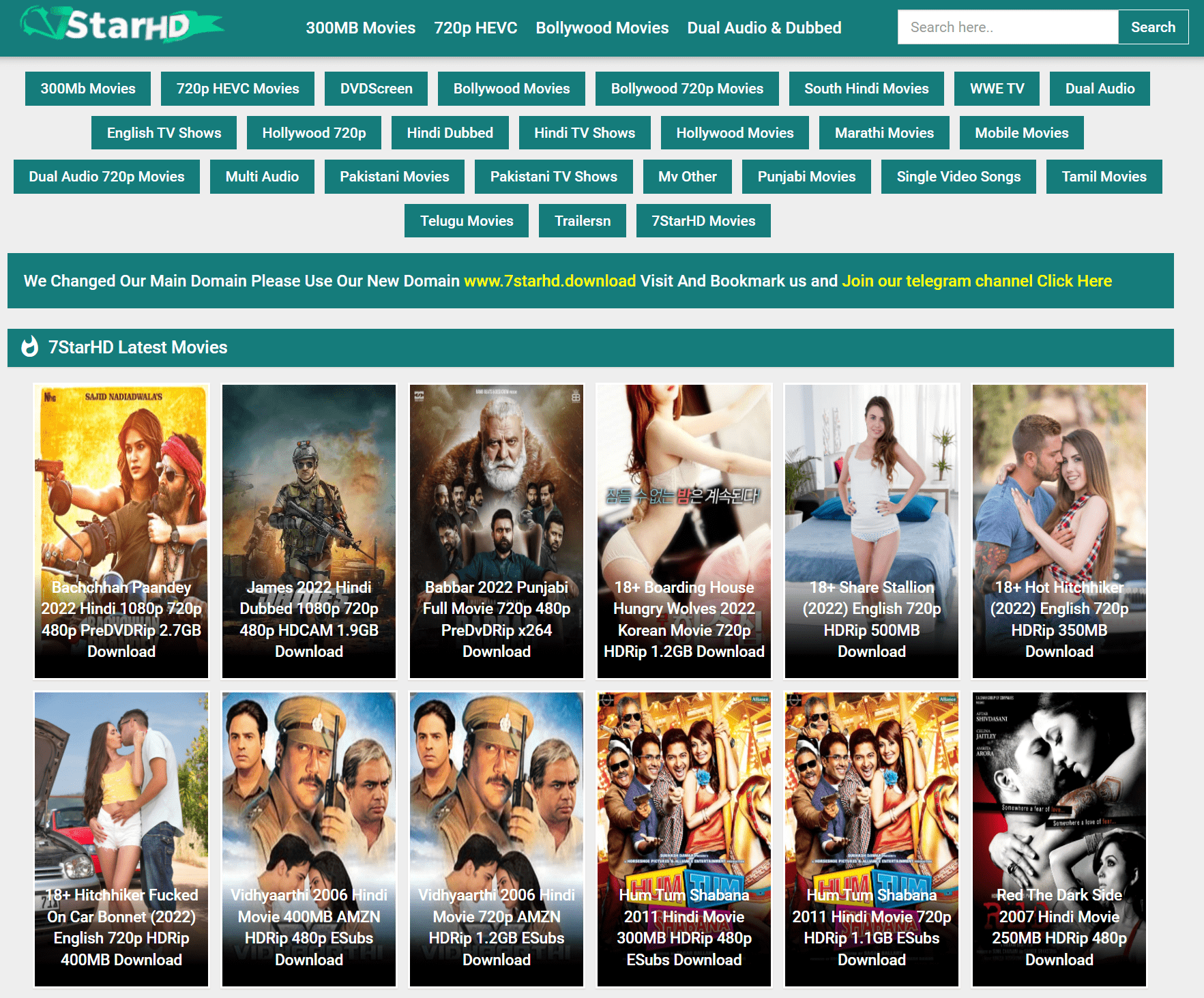Open 300MB Movies in top navigation
This screenshot has width=1204, height=998.
(360, 28)
